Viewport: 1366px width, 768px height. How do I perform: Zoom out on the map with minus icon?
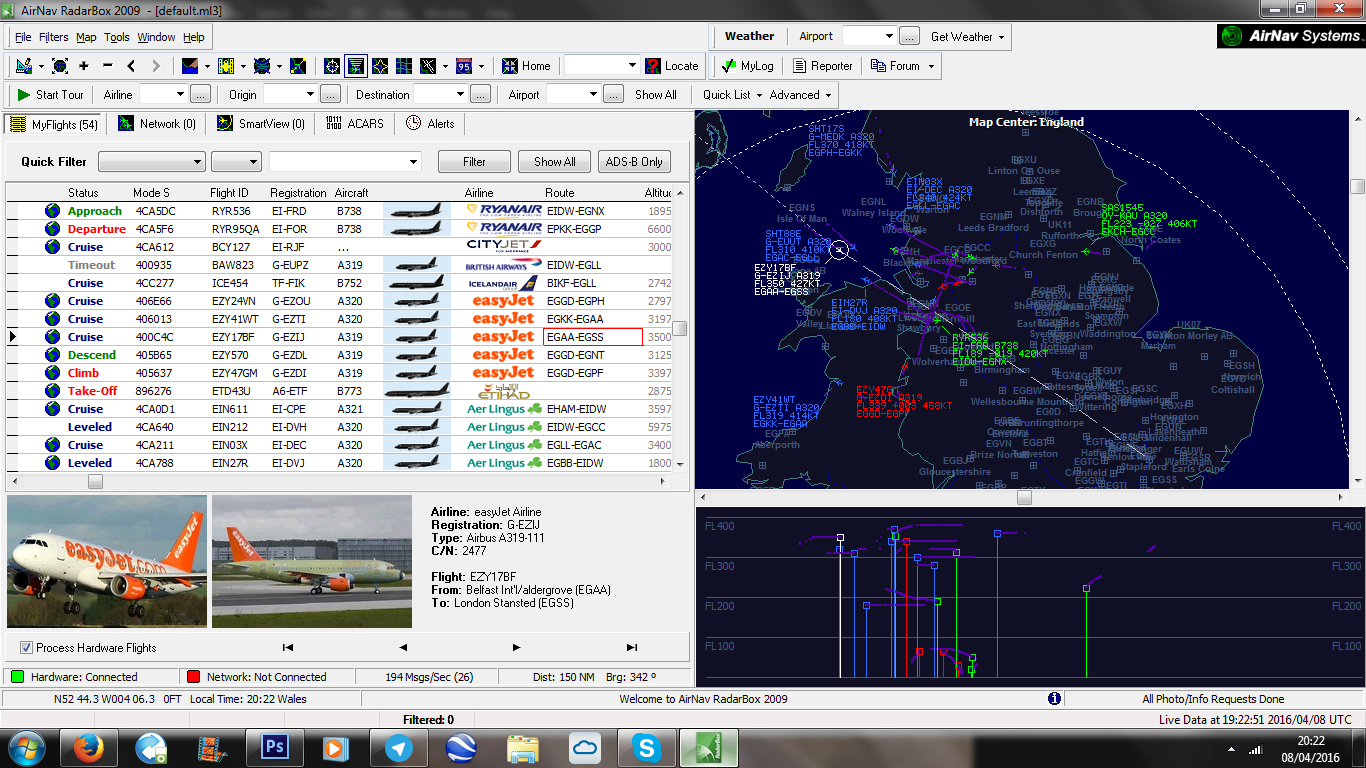[x=107, y=66]
